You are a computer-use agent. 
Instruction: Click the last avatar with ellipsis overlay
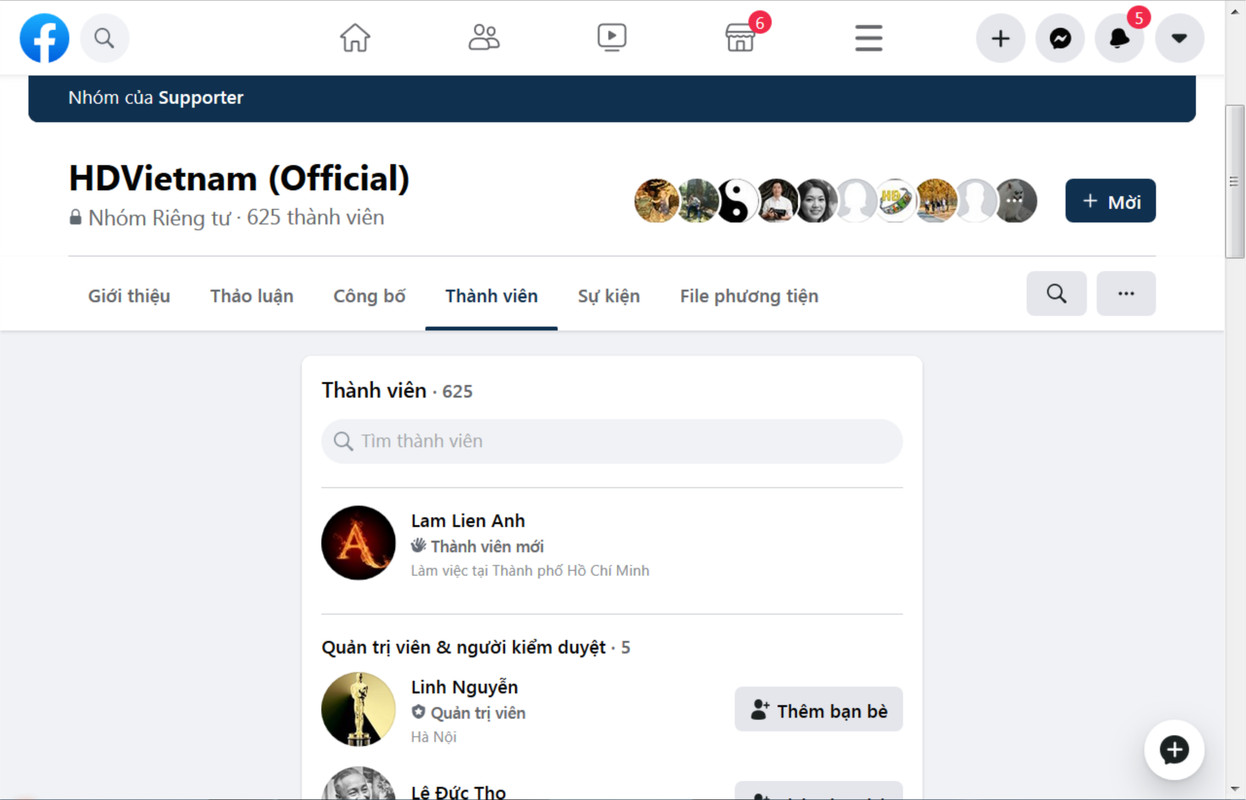[x=1016, y=201]
